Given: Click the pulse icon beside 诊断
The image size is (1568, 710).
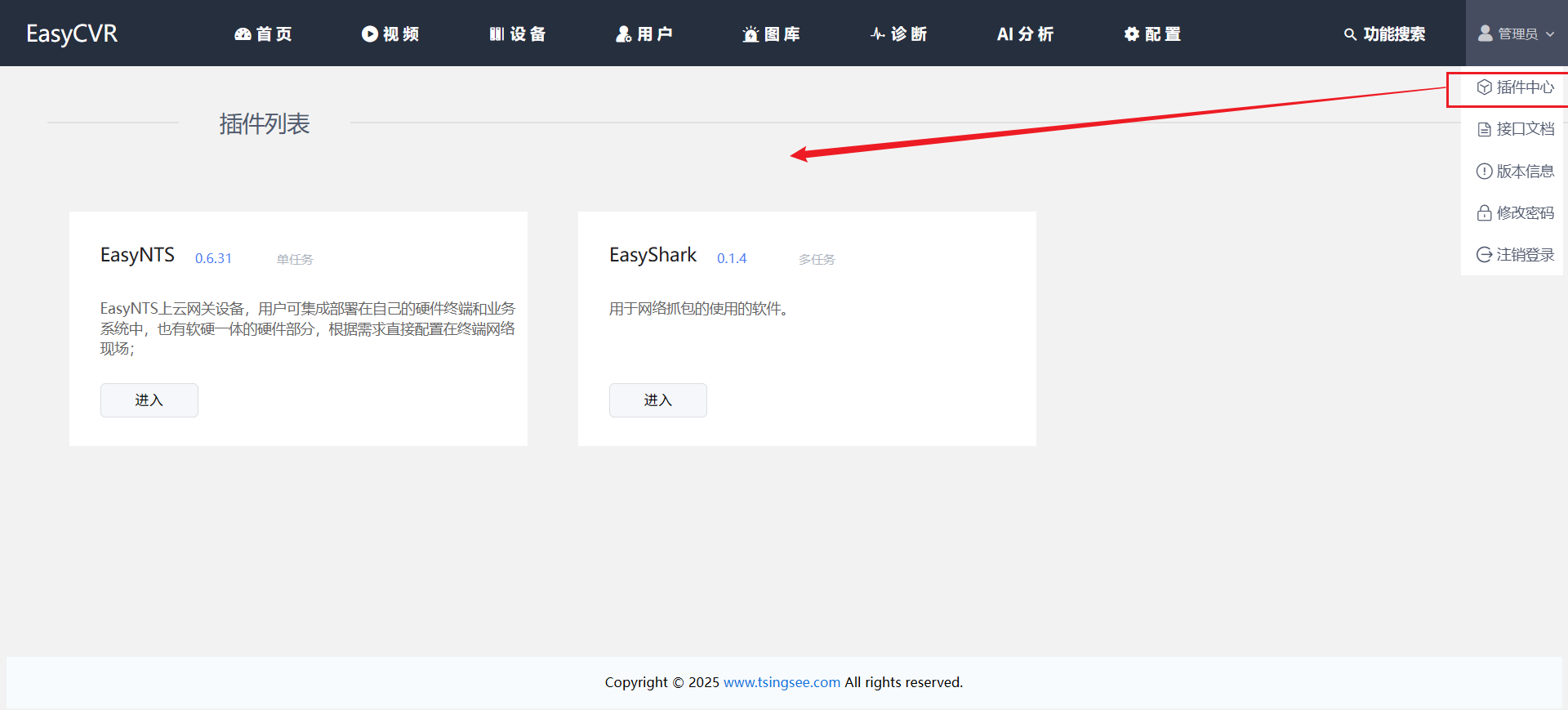Looking at the screenshot, I should pos(878,33).
